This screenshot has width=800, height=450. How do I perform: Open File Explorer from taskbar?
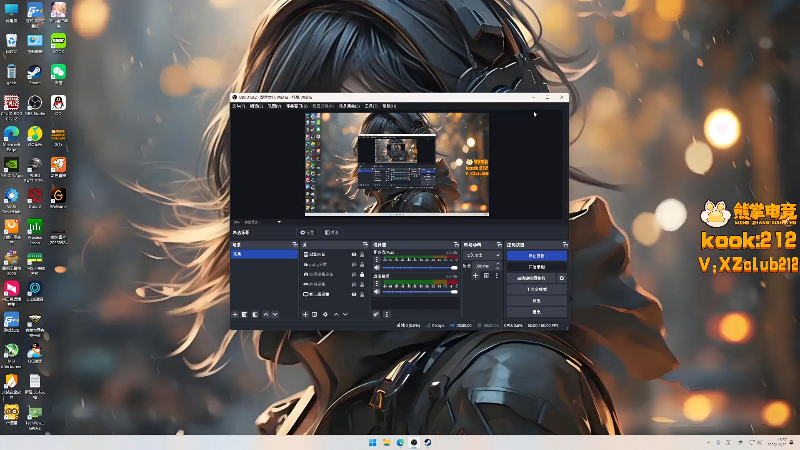[386, 442]
